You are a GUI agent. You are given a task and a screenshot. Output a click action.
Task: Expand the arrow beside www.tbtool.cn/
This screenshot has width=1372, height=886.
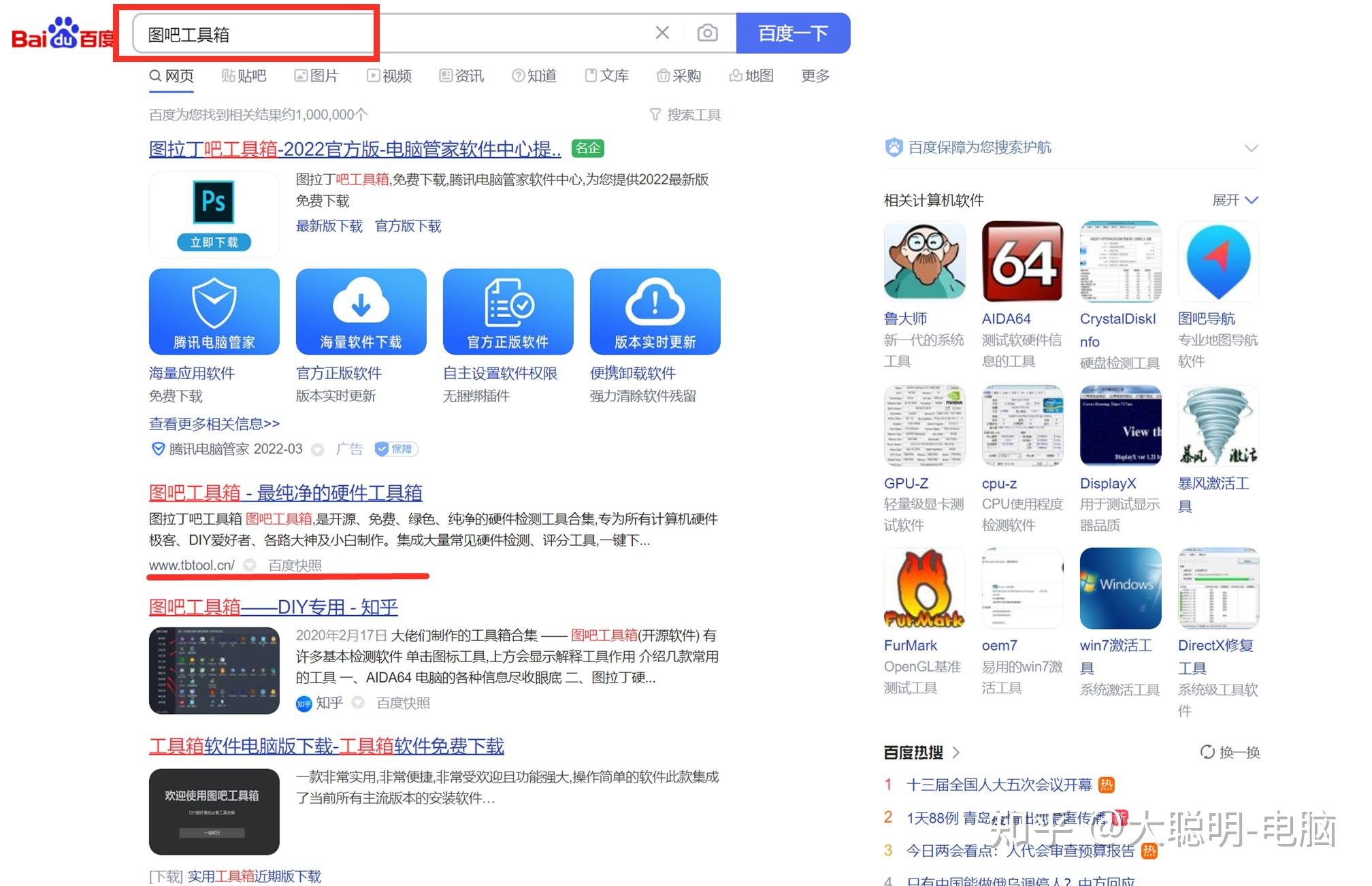(x=250, y=565)
